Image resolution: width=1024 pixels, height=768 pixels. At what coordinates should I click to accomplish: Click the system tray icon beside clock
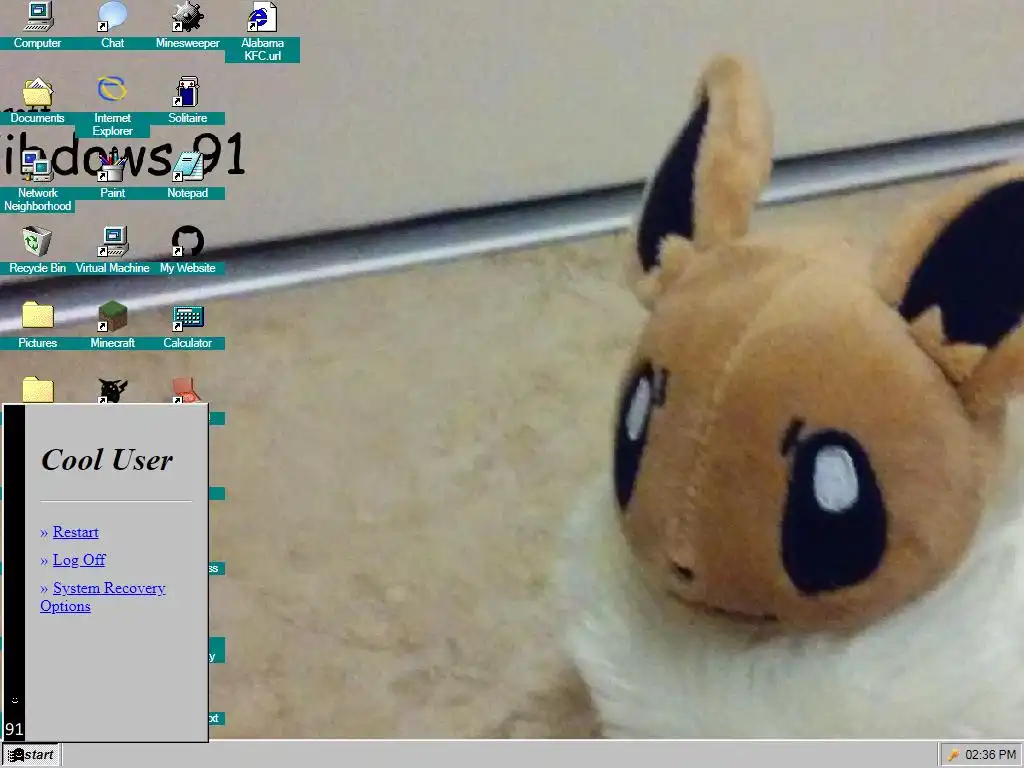point(953,755)
